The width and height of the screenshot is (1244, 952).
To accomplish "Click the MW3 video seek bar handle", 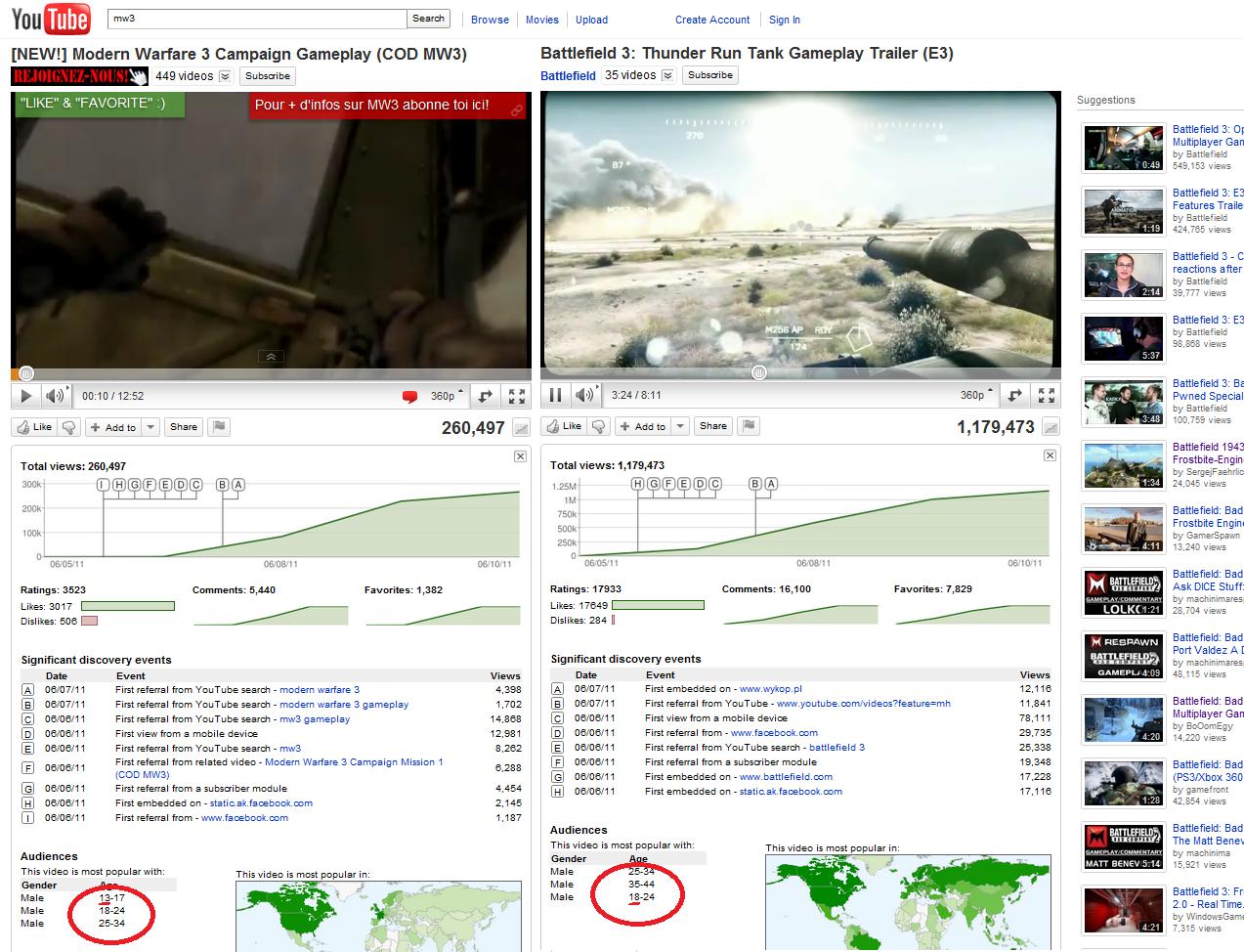I will tap(26, 372).
